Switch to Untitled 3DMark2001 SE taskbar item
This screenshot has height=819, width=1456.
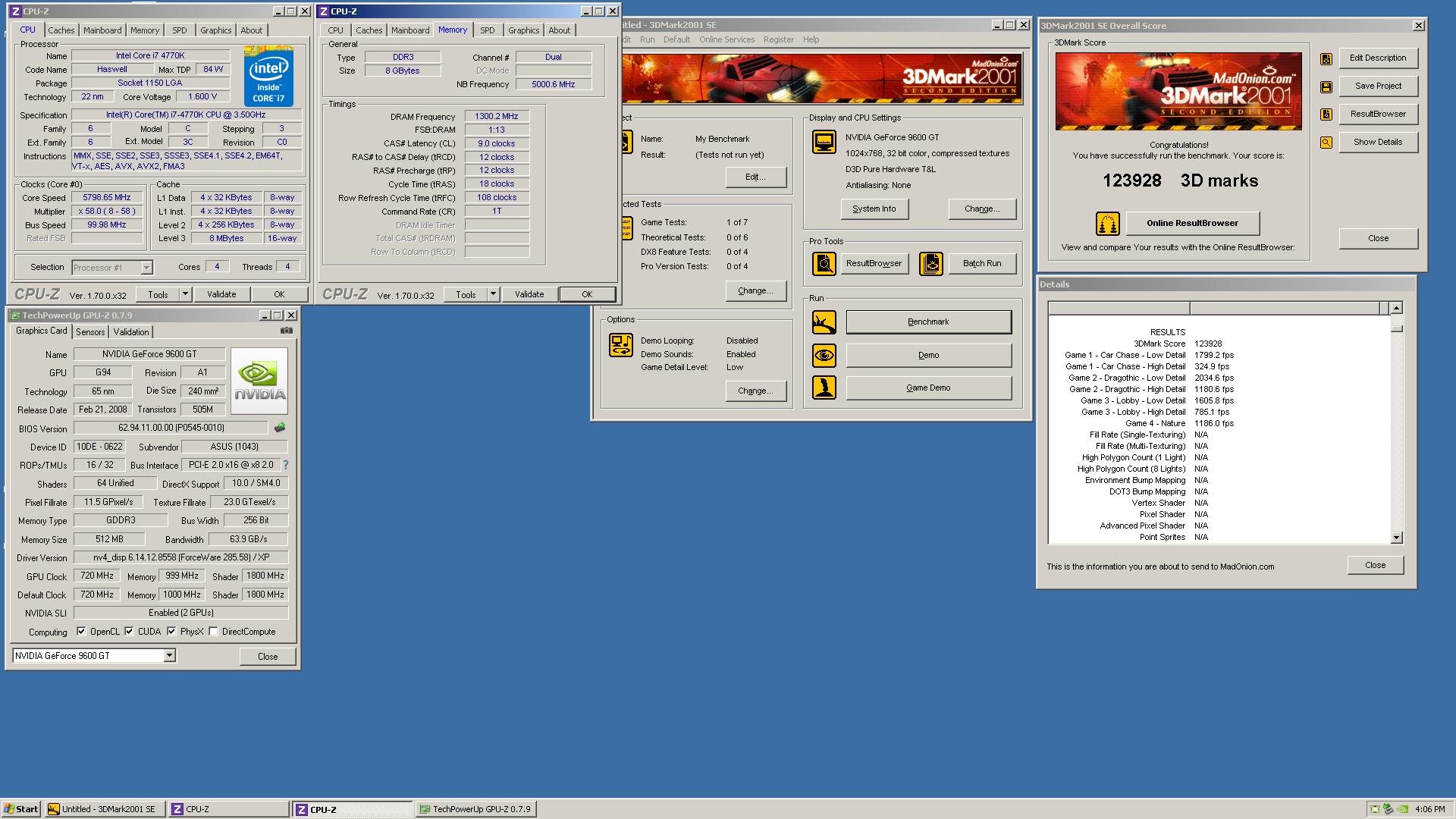[x=105, y=809]
